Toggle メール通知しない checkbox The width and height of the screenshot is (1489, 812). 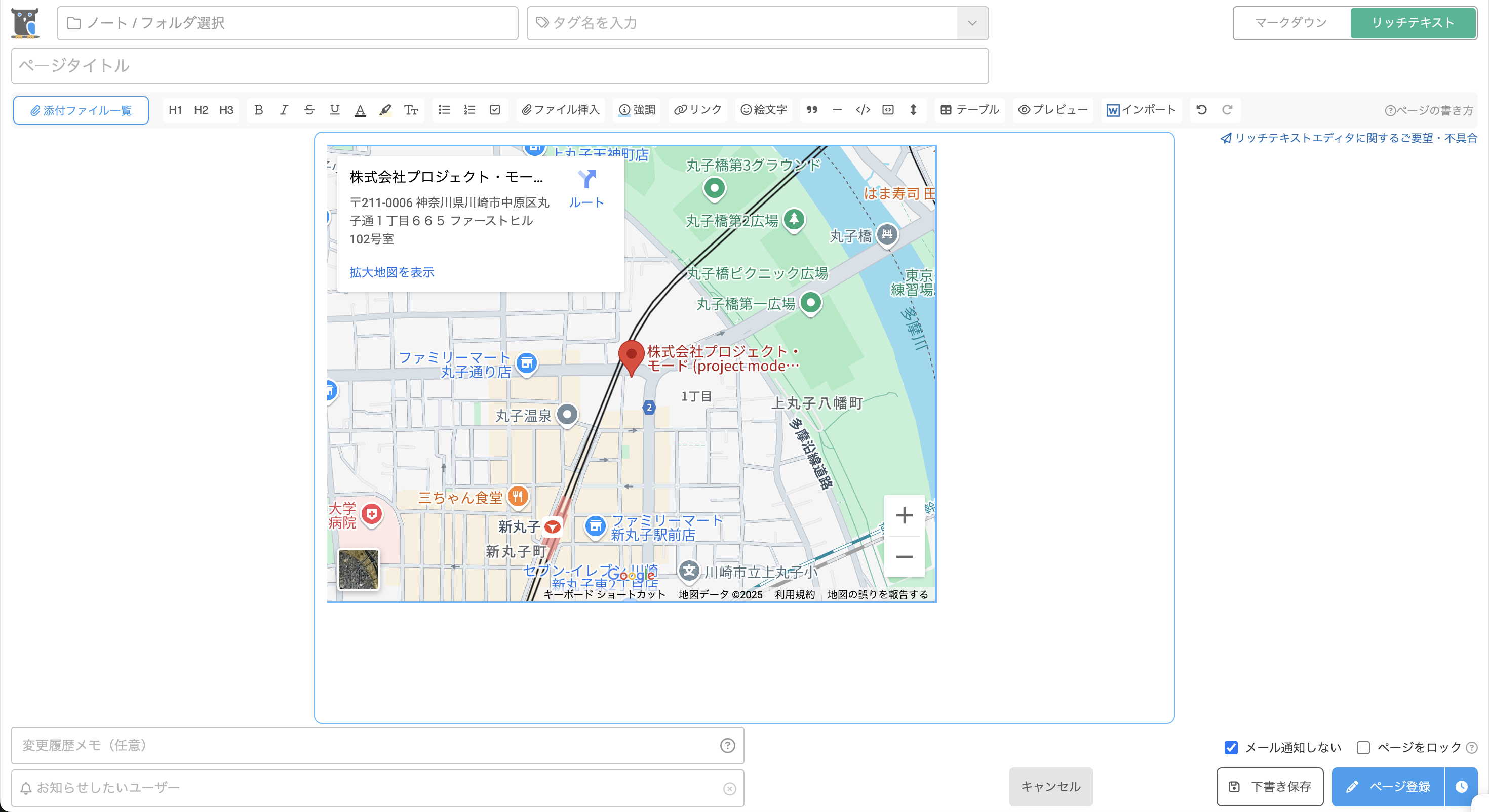coord(1231,747)
